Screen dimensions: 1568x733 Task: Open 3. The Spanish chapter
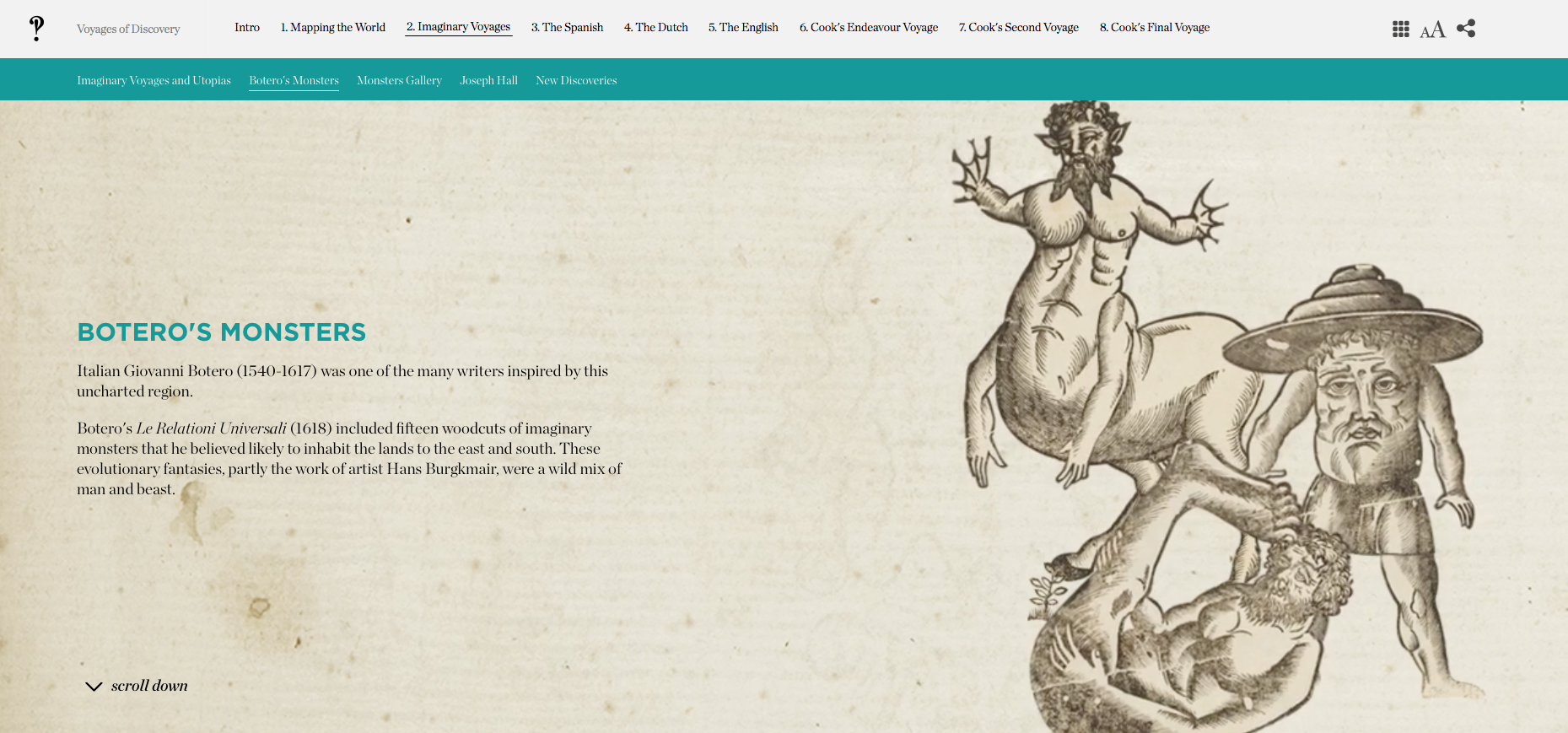click(x=567, y=27)
